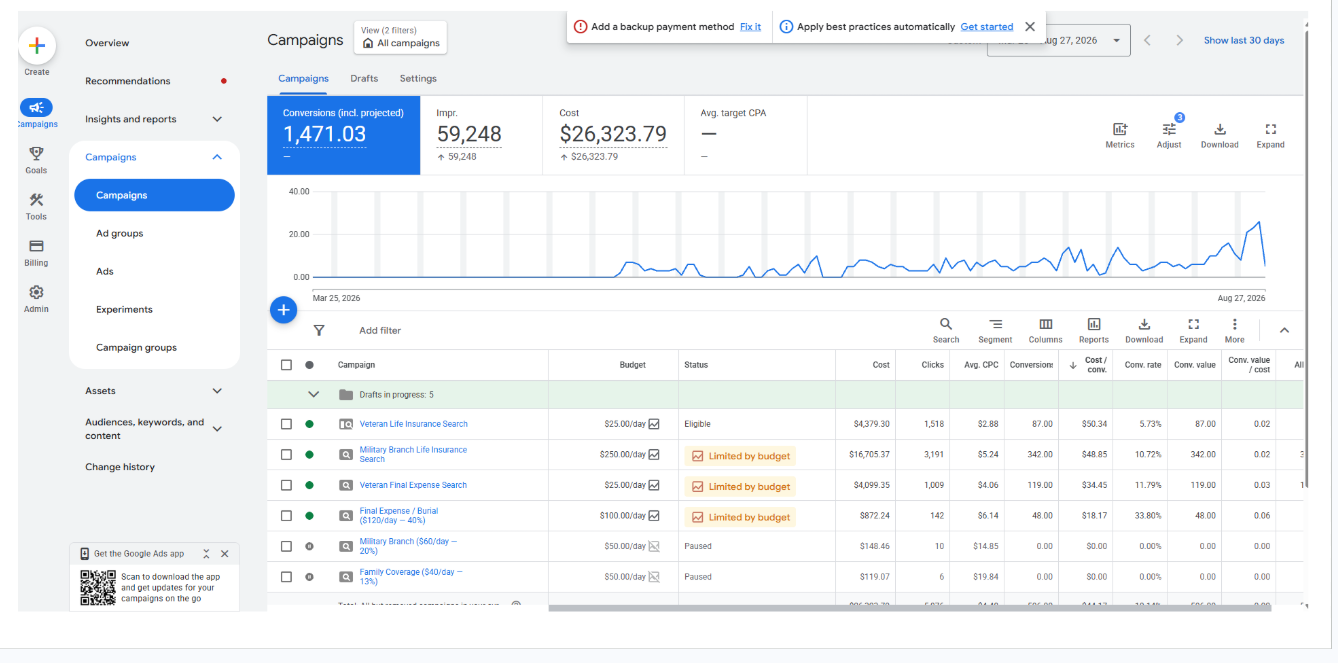This screenshot has height=663, width=1338.
Task: Close the Google Ads app promo card
Action: coord(224,553)
